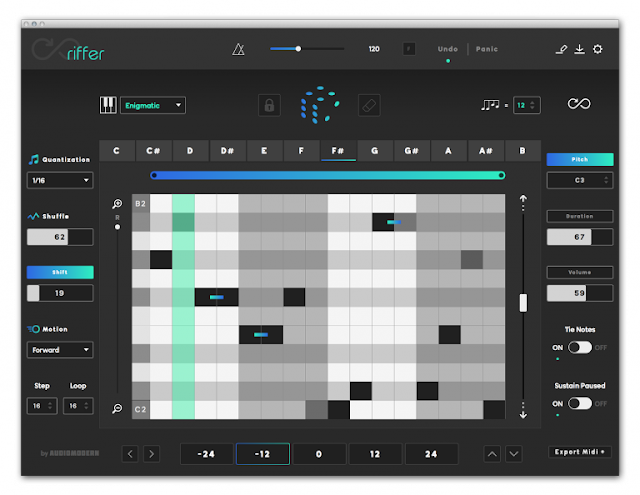Select the D root note tab

coord(190,151)
